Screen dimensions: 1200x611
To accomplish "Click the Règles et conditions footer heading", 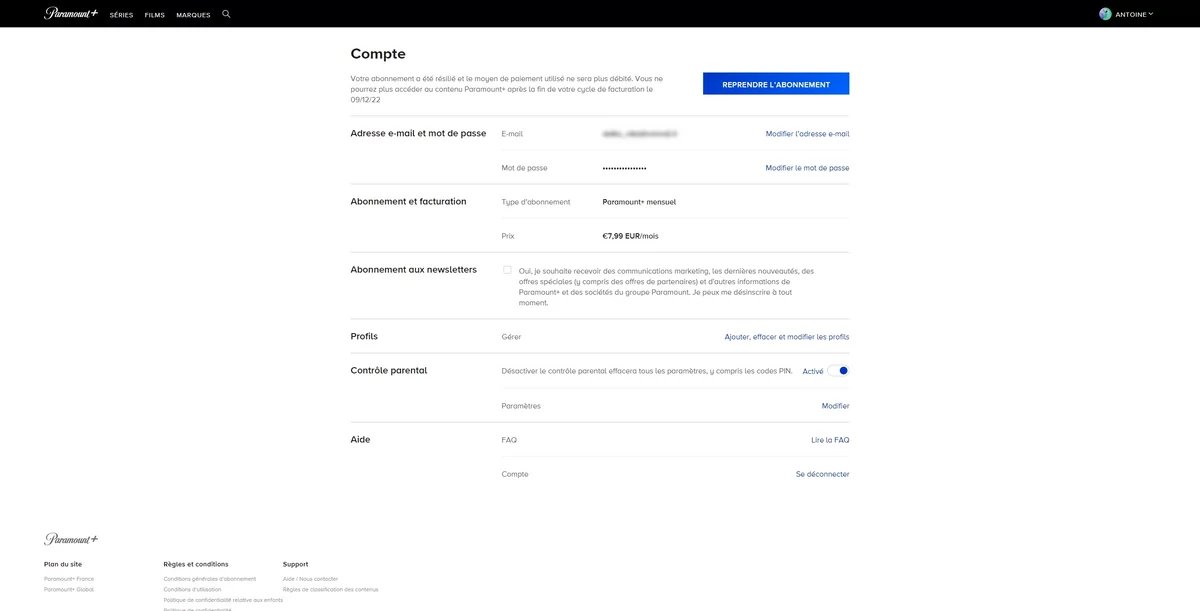I will click(196, 564).
